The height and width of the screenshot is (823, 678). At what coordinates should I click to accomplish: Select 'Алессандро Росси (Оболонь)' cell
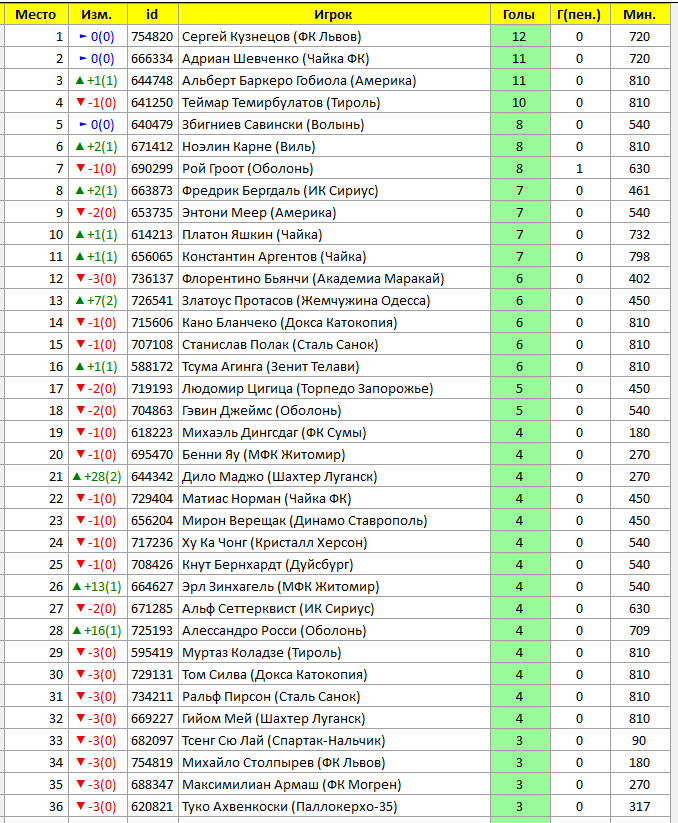[334, 631]
